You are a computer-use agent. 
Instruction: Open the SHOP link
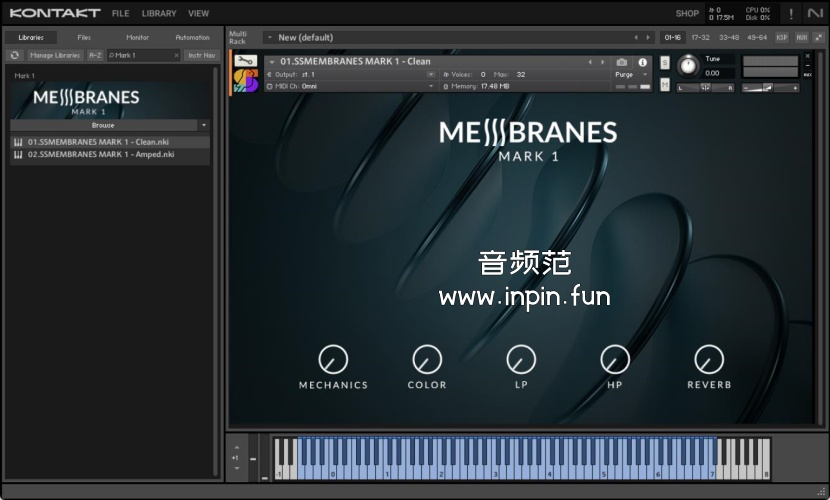click(687, 14)
